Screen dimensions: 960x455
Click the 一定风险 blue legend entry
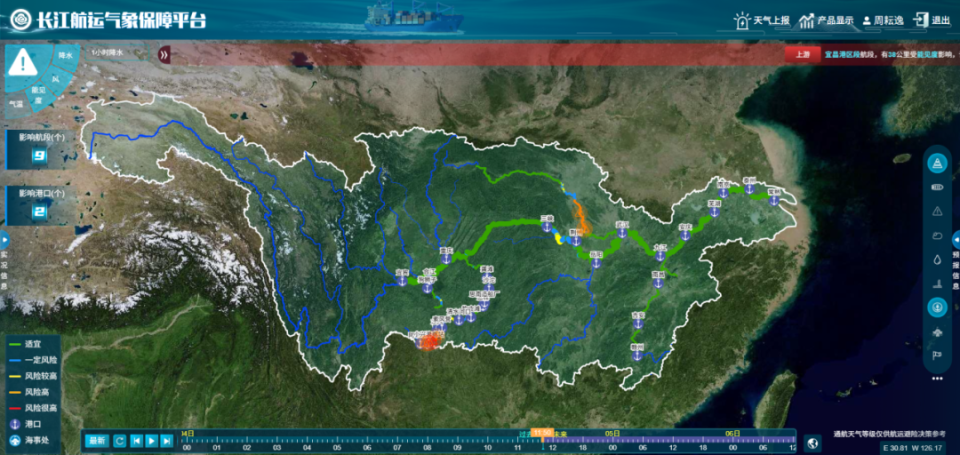[32, 359]
